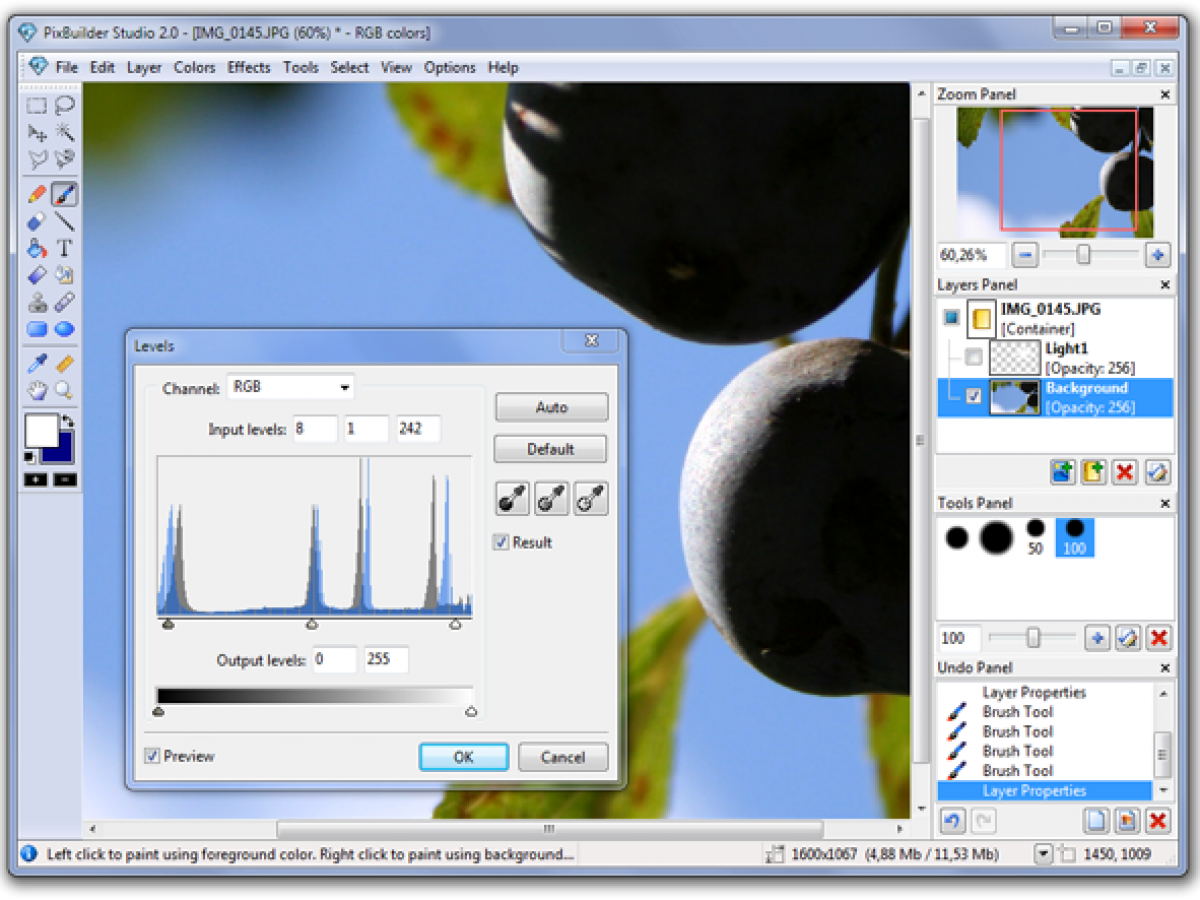Click the Undo arrow in Undo Panel

pyautogui.click(x=952, y=821)
